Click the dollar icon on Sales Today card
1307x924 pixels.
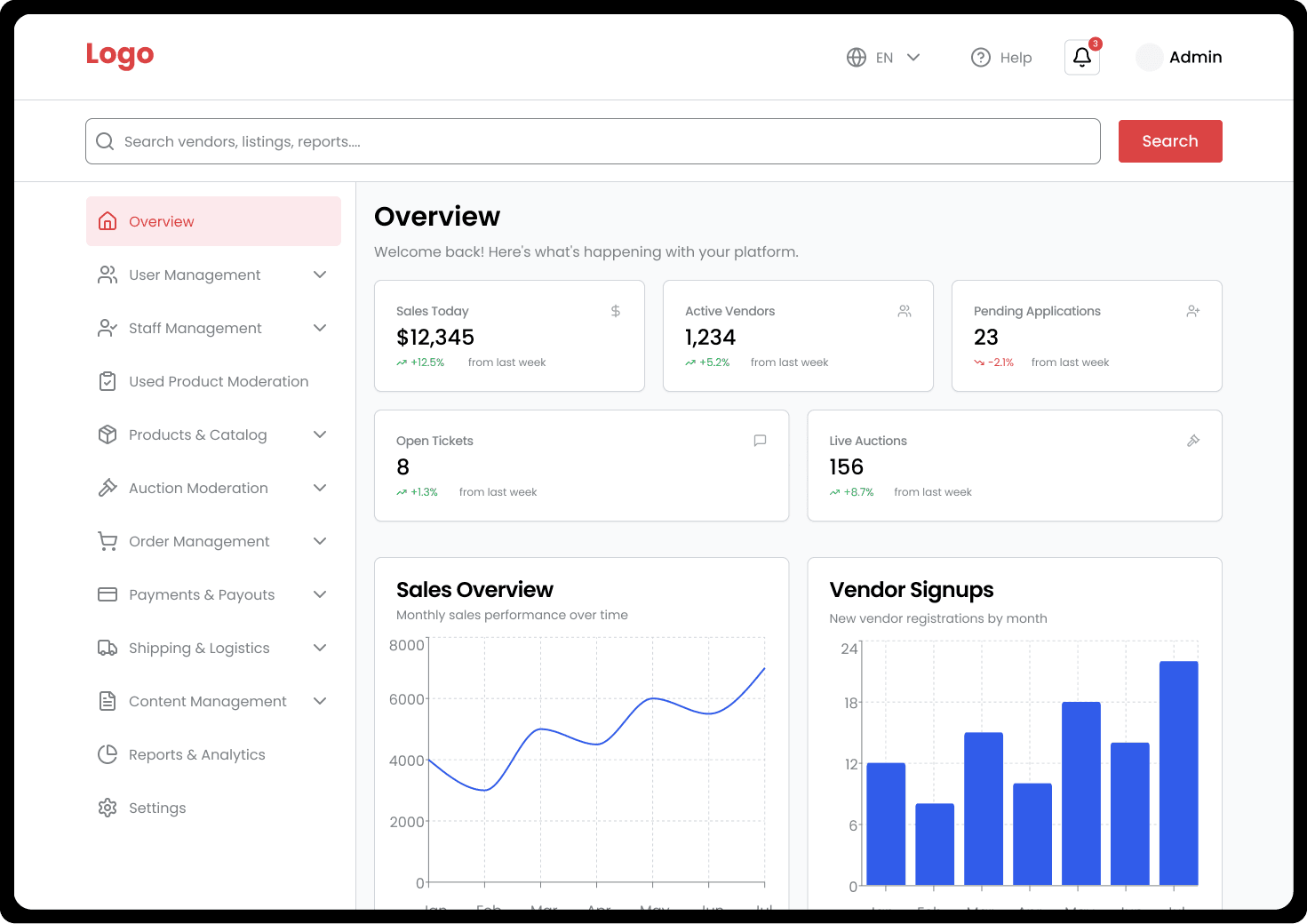pyautogui.click(x=616, y=311)
